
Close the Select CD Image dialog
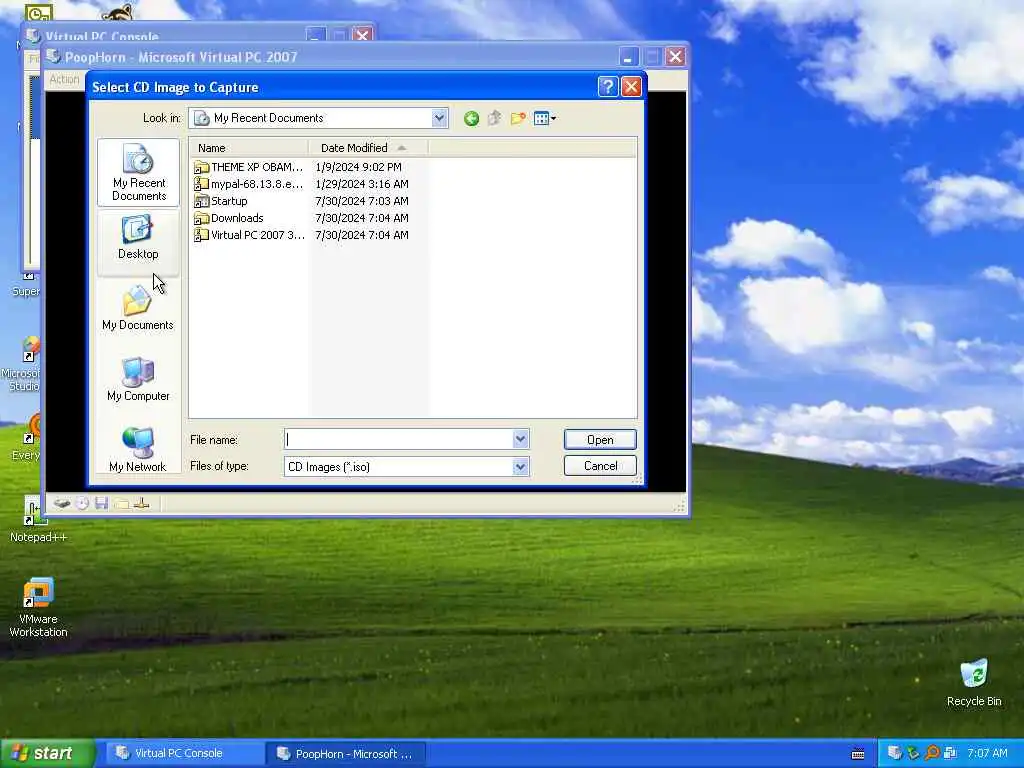click(631, 87)
